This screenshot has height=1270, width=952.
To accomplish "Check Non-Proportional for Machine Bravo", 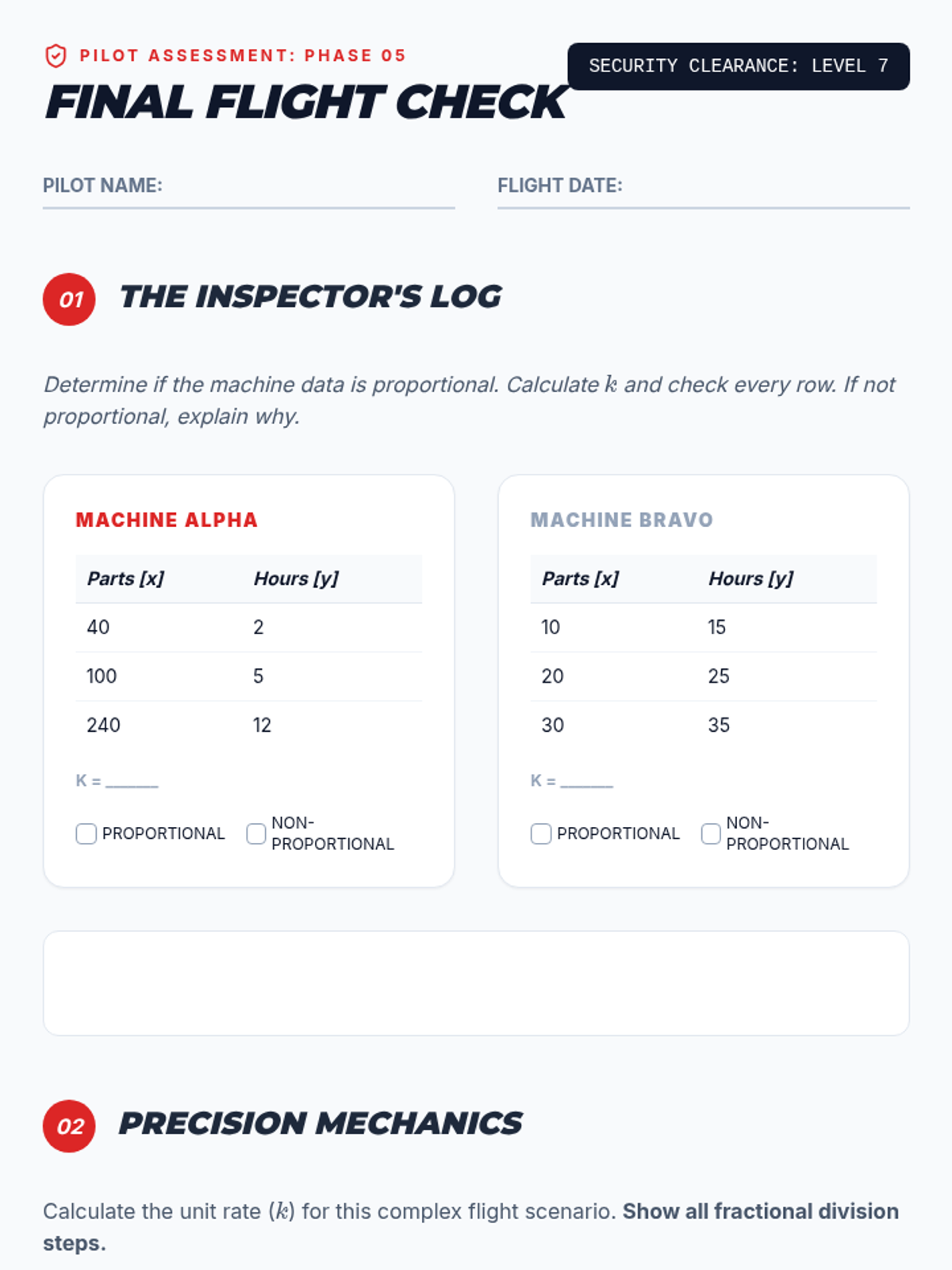I will (x=711, y=833).
